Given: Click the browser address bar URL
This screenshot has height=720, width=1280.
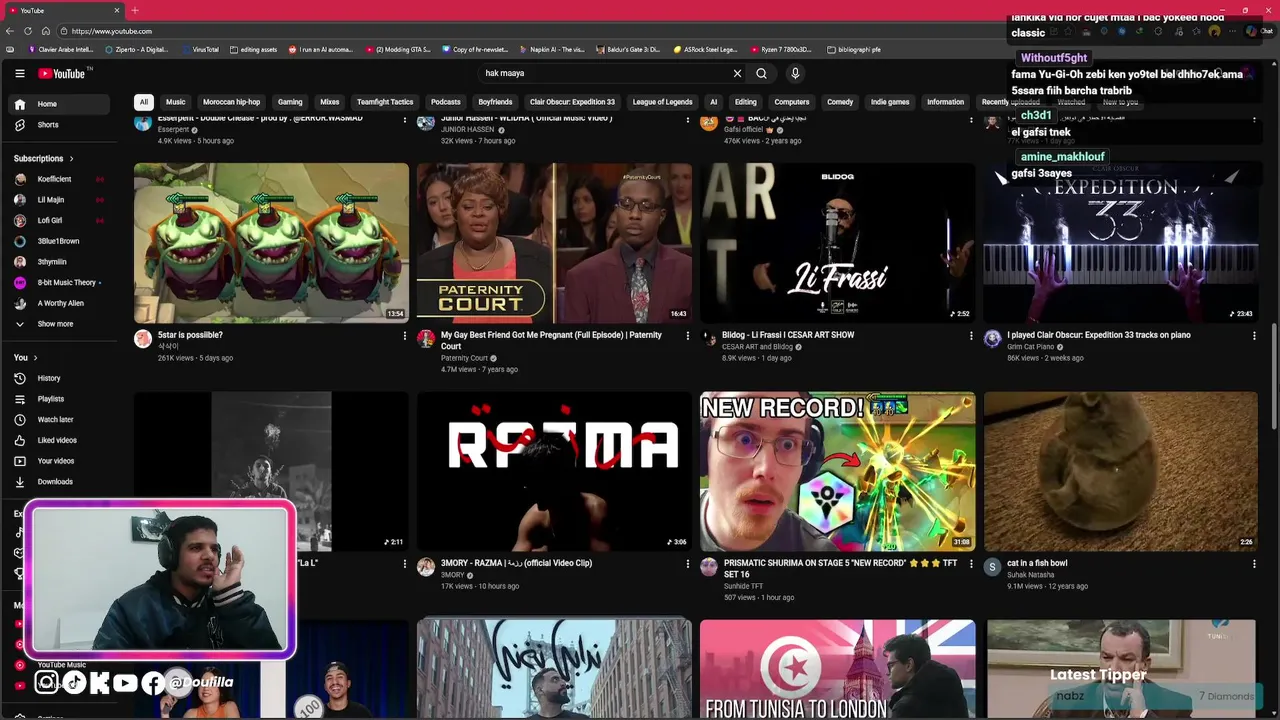Looking at the screenshot, I should (x=112, y=31).
